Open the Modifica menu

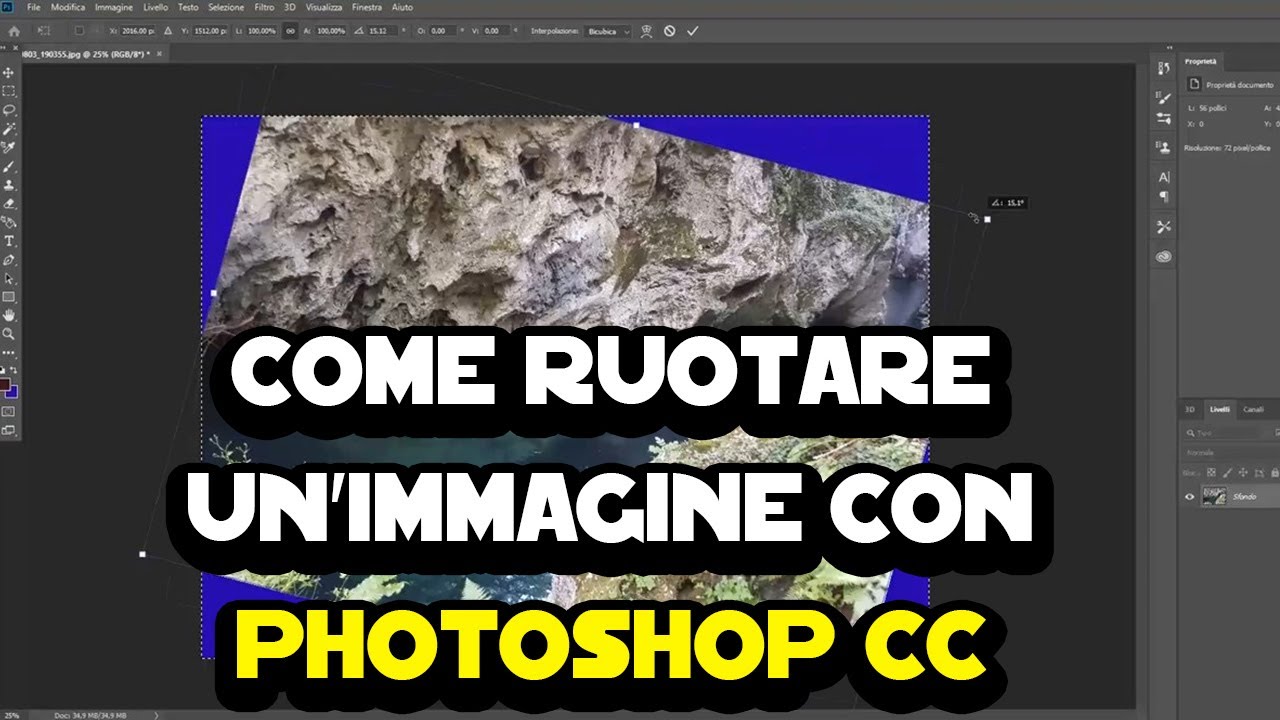pos(67,7)
